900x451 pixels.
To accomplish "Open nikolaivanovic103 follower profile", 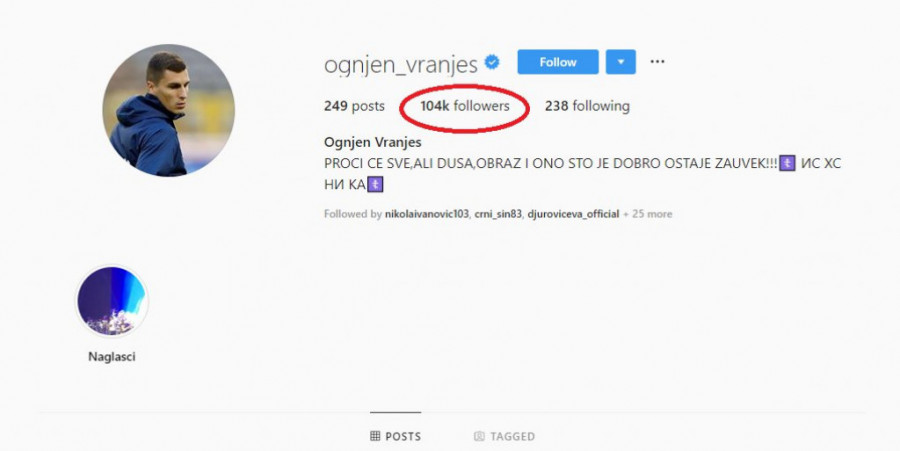I will (426, 214).
